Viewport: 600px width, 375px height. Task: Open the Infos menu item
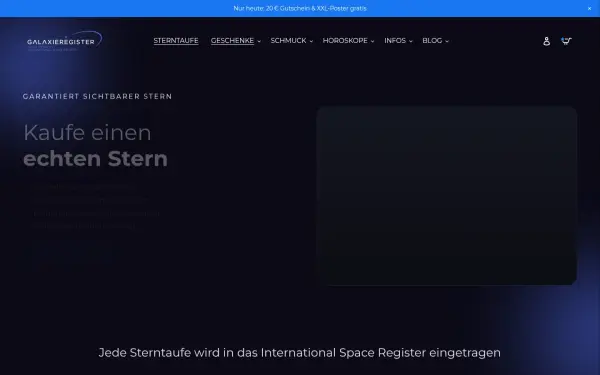tap(395, 41)
